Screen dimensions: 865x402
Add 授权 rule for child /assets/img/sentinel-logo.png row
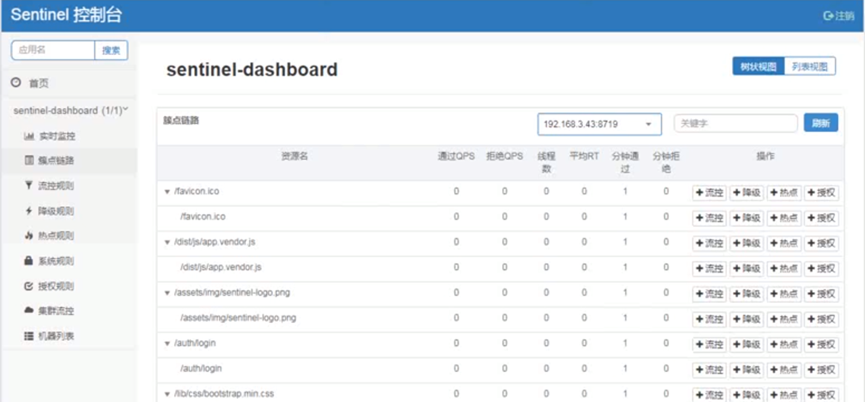[821, 319]
